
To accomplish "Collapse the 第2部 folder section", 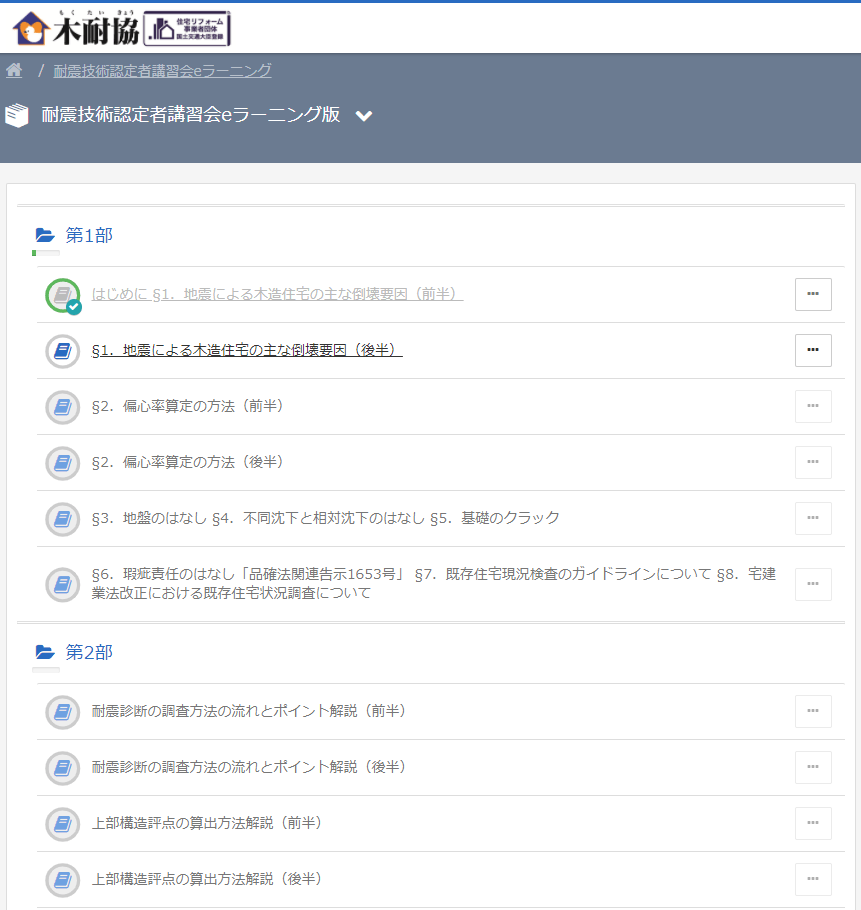I will [x=45, y=653].
